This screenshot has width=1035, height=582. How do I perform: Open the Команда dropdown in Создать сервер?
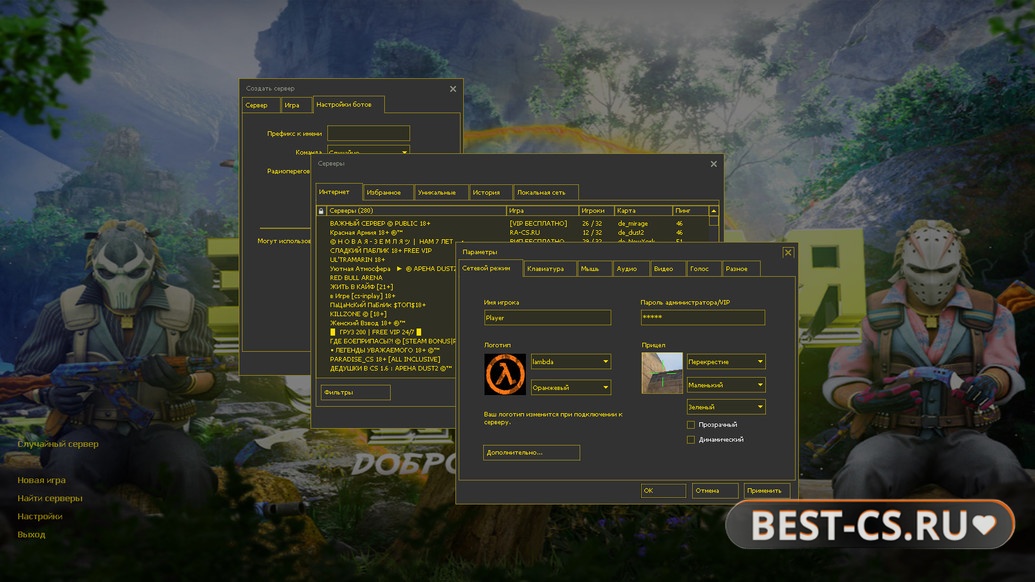pyautogui.click(x=368, y=150)
